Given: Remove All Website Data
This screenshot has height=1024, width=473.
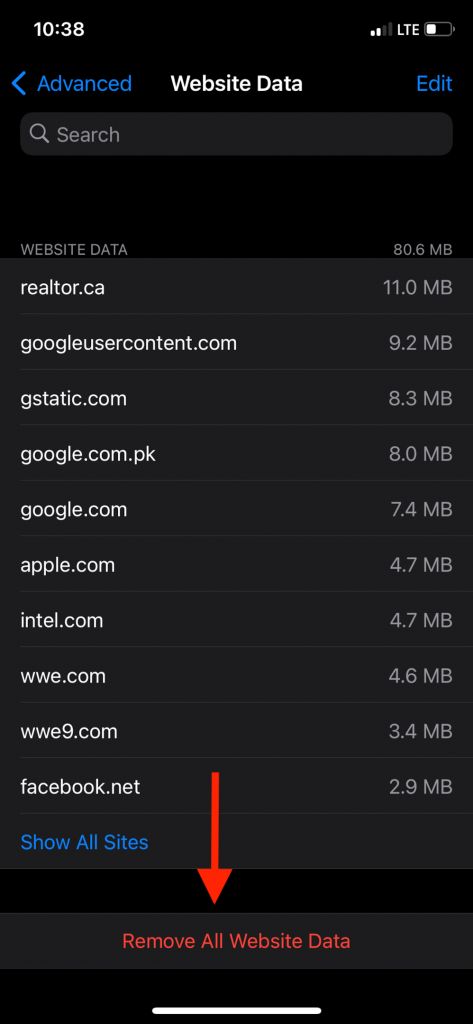Looking at the screenshot, I should [236, 941].
